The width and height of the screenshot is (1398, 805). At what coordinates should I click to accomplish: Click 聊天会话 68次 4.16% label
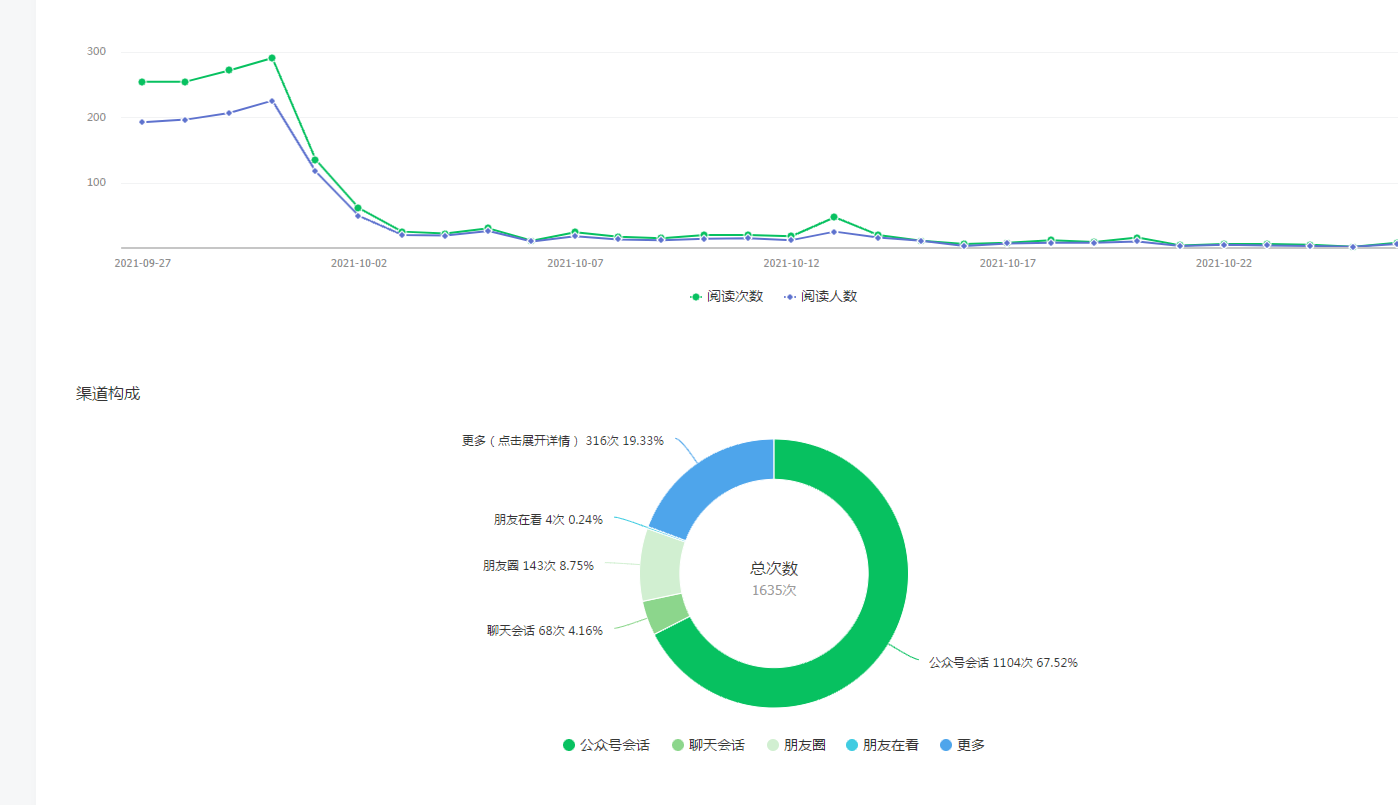click(x=545, y=631)
